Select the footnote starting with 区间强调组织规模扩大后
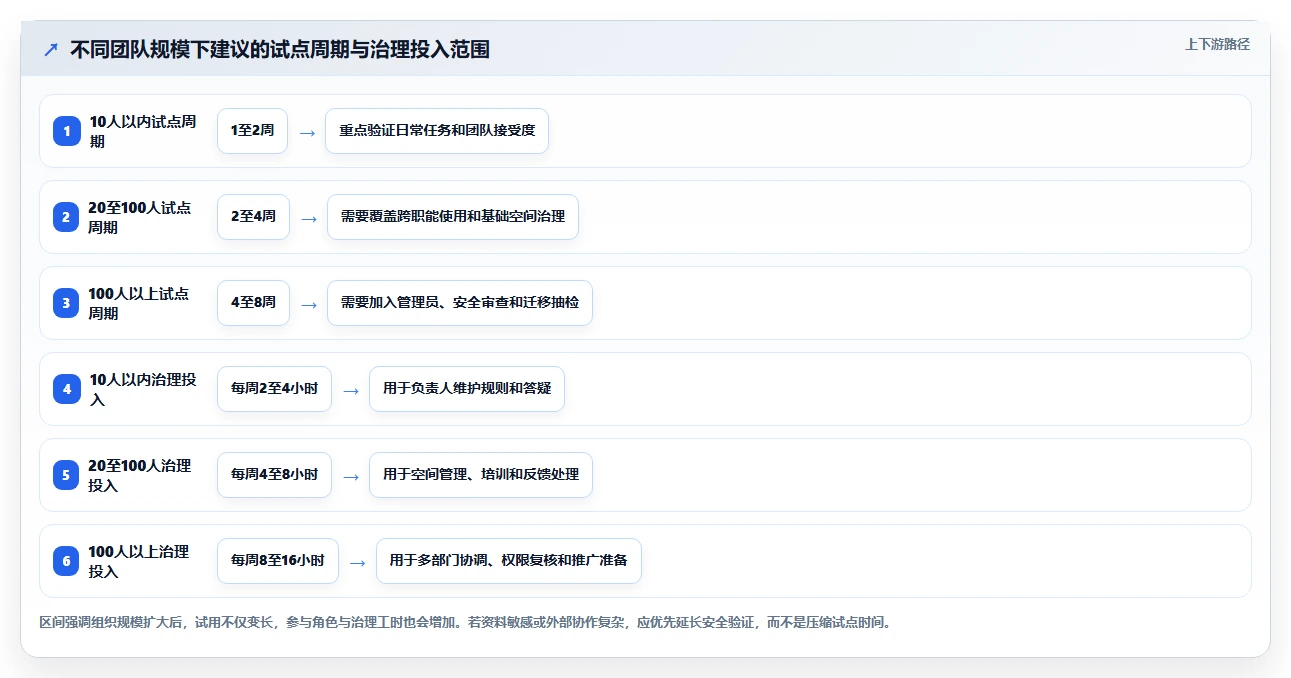 coord(465,622)
